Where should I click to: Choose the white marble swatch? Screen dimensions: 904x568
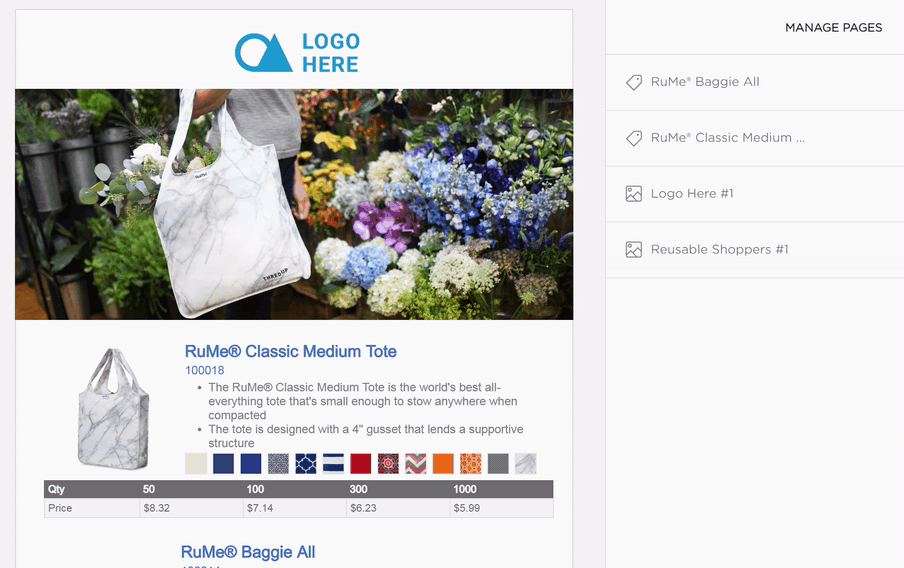[525, 464]
